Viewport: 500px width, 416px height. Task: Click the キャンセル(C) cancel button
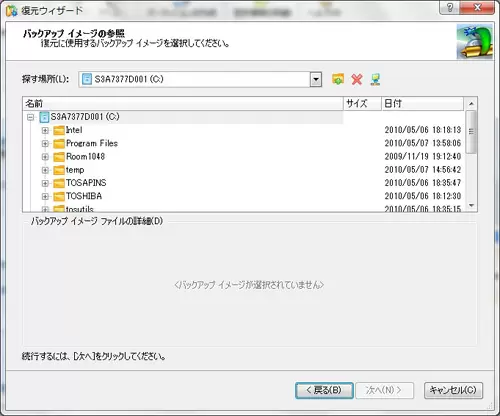(x=453, y=390)
